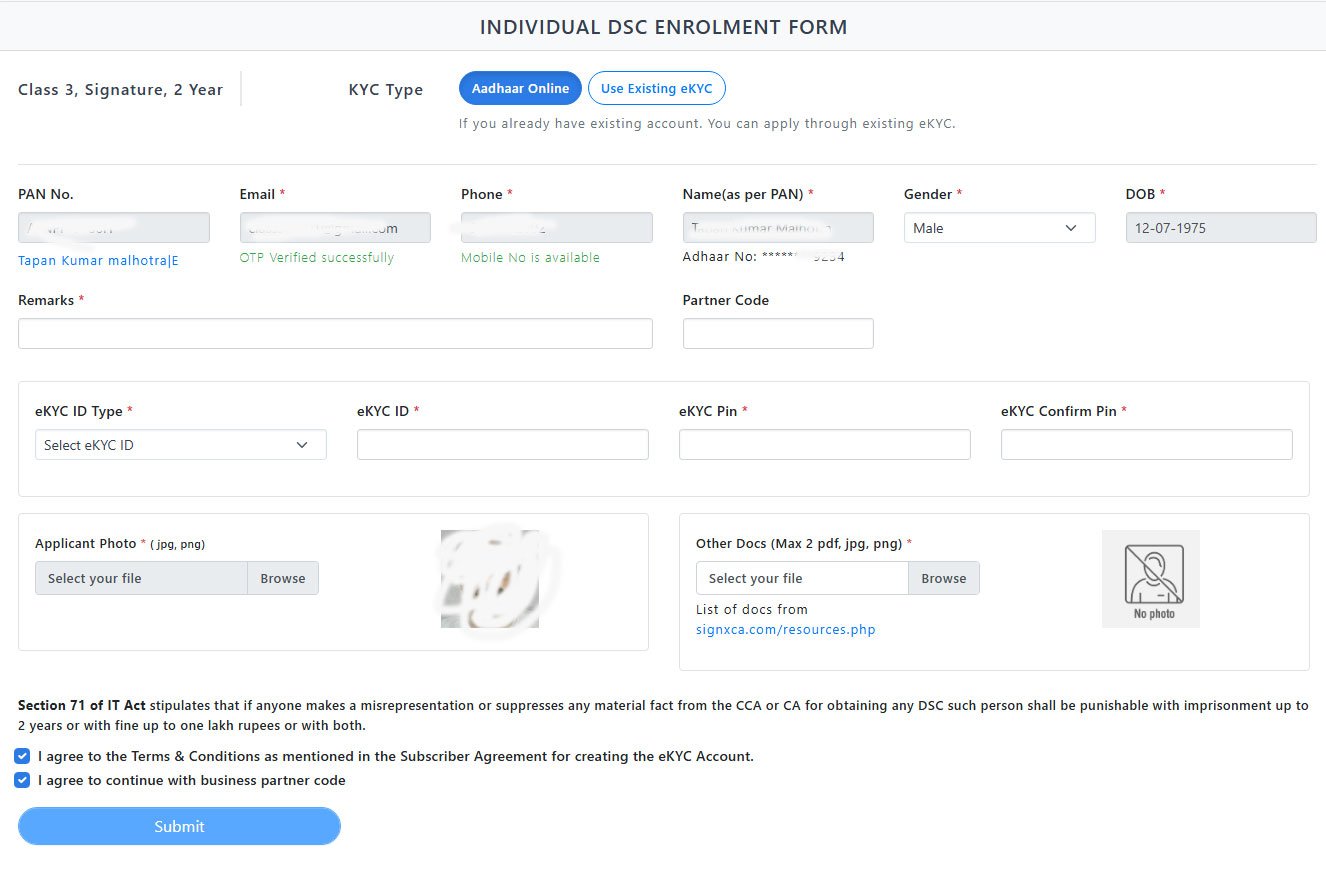The height and width of the screenshot is (880, 1326).
Task: Click the eKYC ID input field
Action: (x=502, y=445)
